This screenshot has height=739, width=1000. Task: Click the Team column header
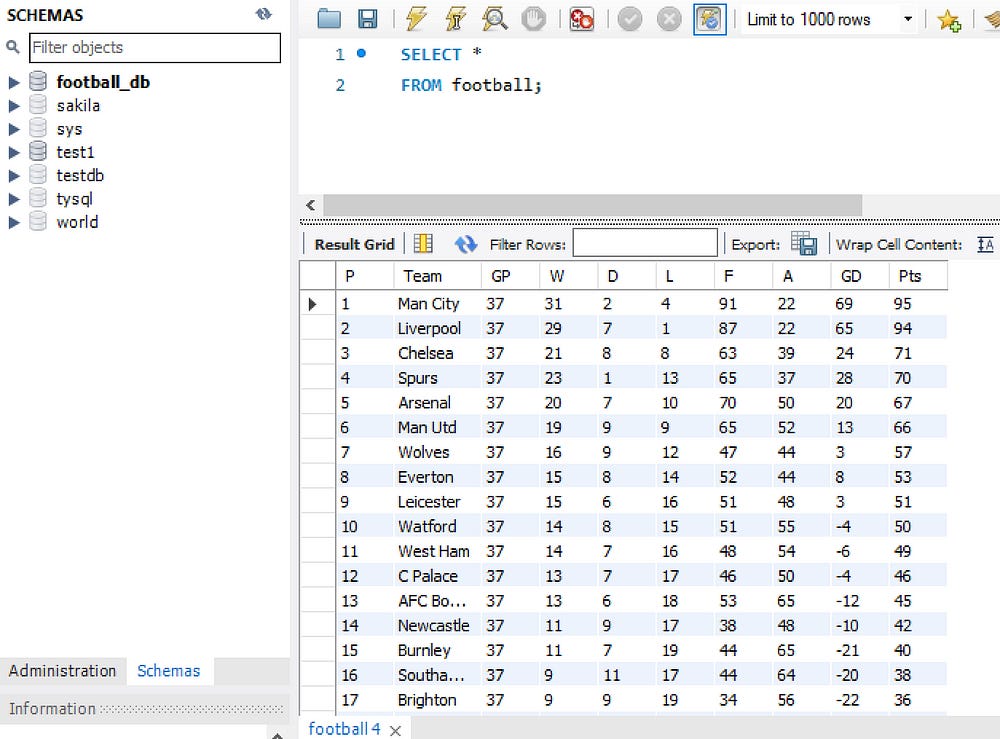pyautogui.click(x=437, y=276)
